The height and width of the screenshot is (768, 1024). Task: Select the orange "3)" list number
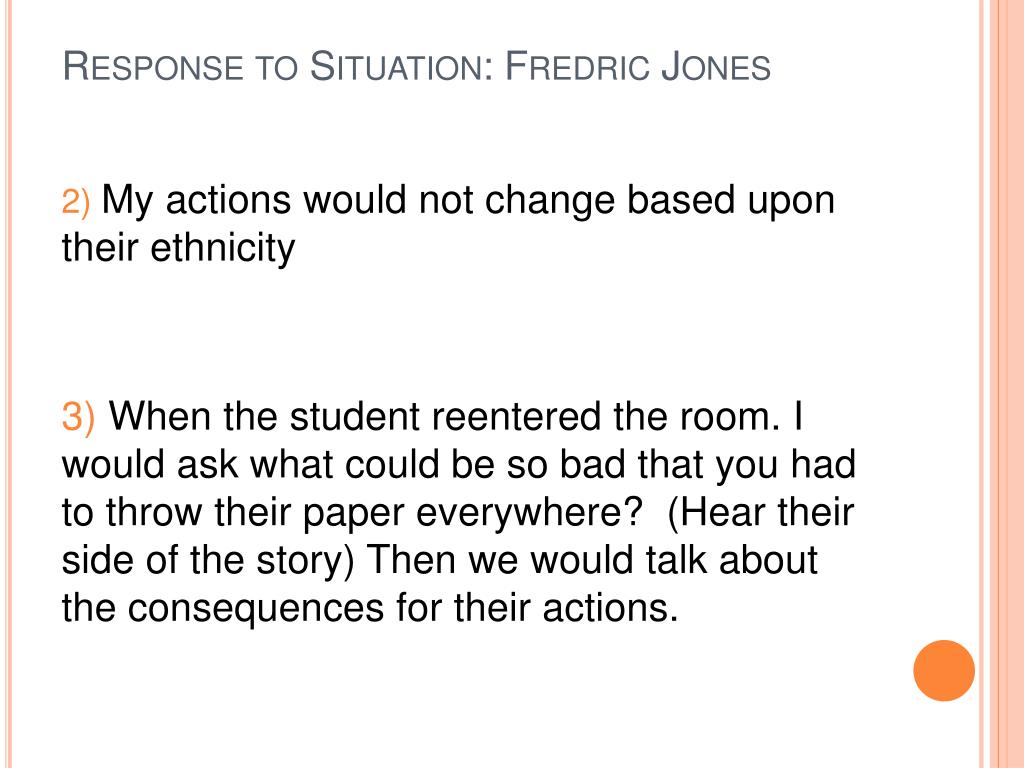[78, 417]
